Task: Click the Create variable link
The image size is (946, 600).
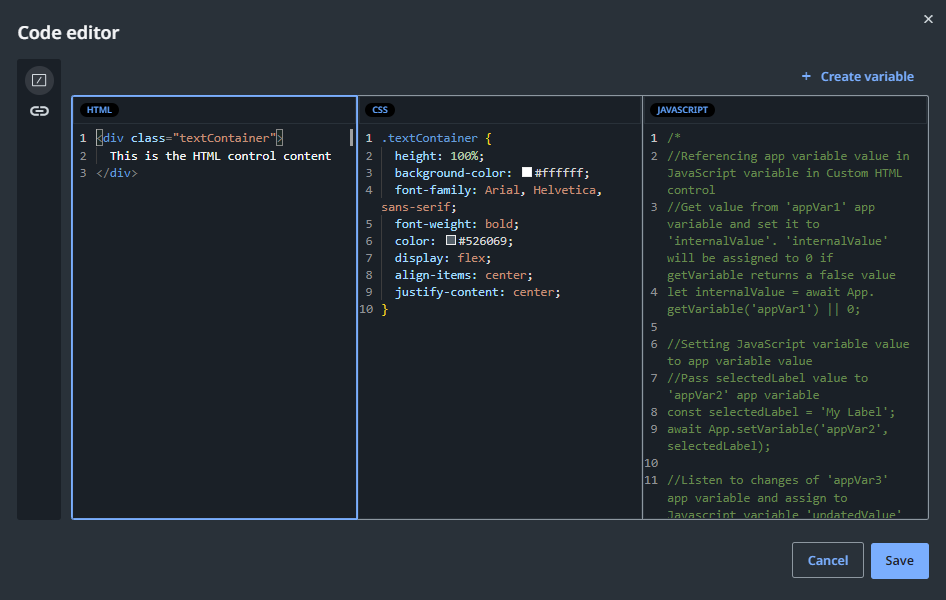Action: pyautogui.click(x=857, y=76)
